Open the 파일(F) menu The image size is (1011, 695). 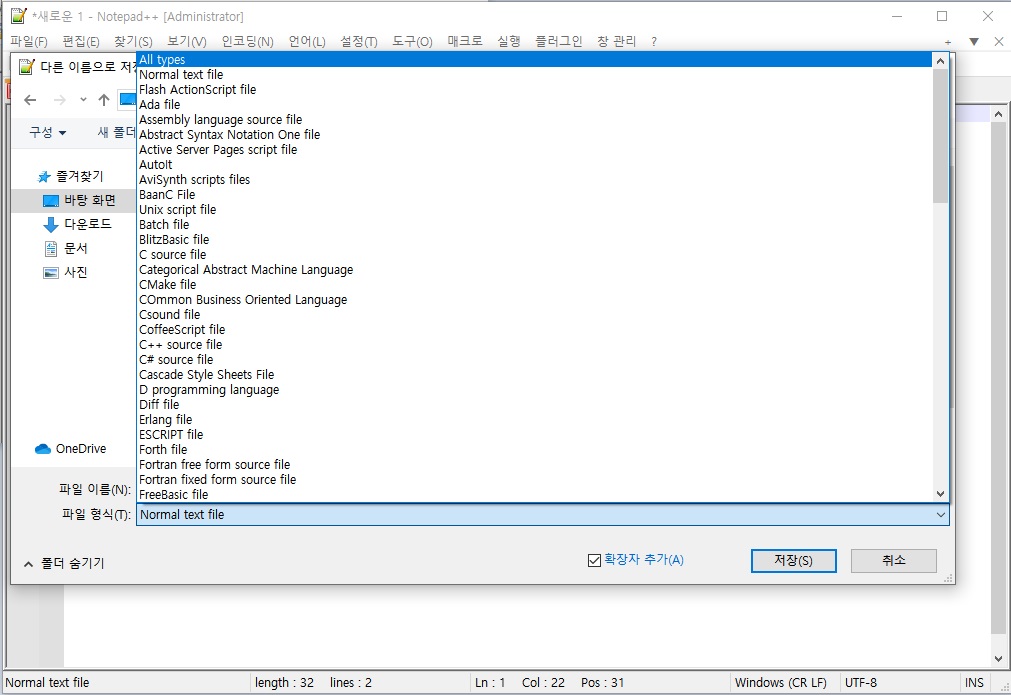coord(29,41)
